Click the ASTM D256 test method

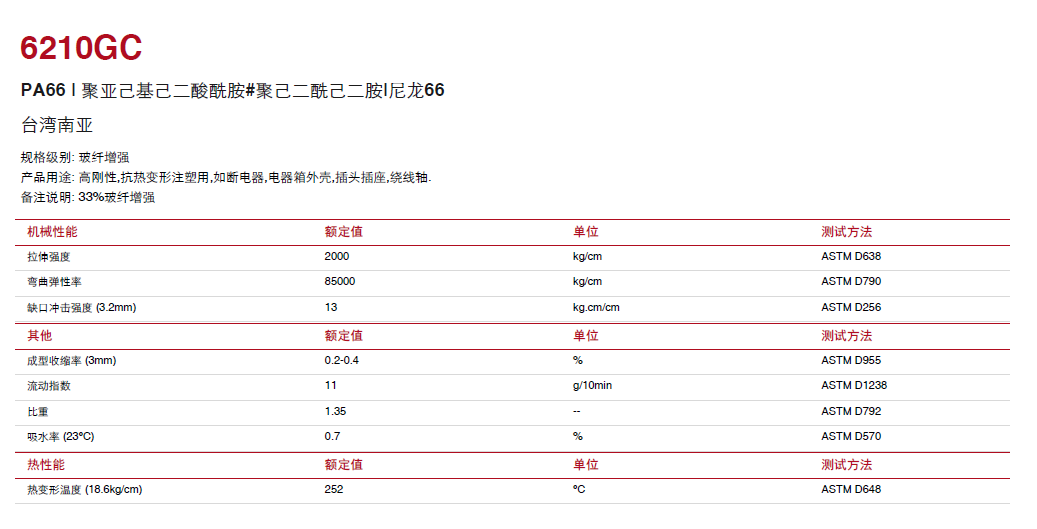pos(851,307)
